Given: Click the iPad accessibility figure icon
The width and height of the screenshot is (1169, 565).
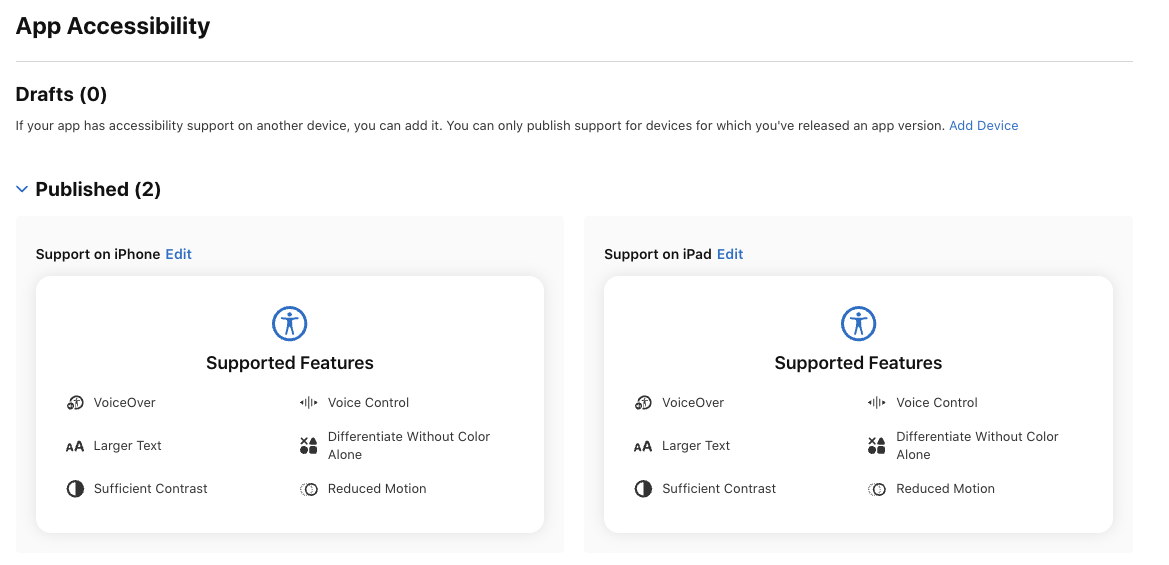Looking at the screenshot, I should pos(858,323).
